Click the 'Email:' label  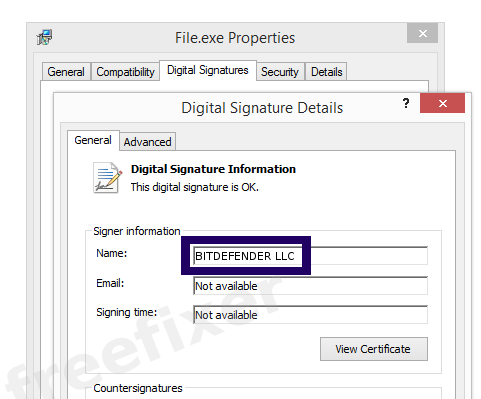pos(110,283)
